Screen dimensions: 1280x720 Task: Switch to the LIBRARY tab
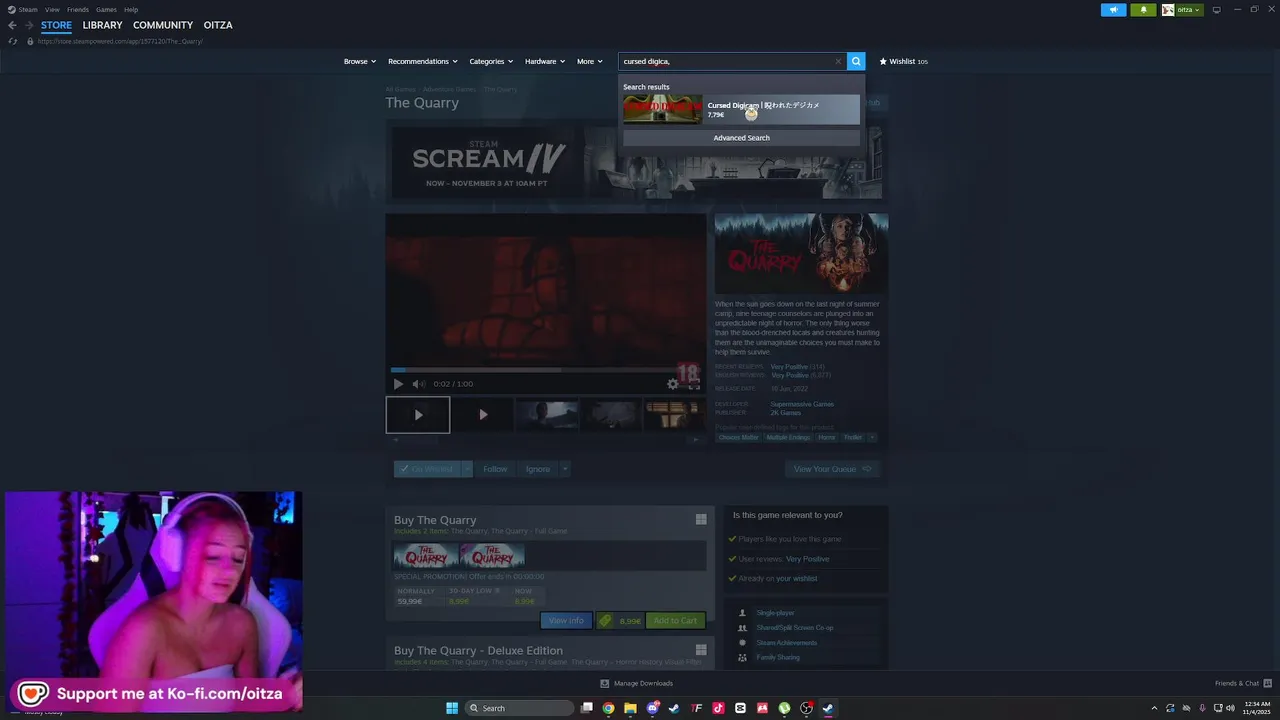[x=102, y=25]
